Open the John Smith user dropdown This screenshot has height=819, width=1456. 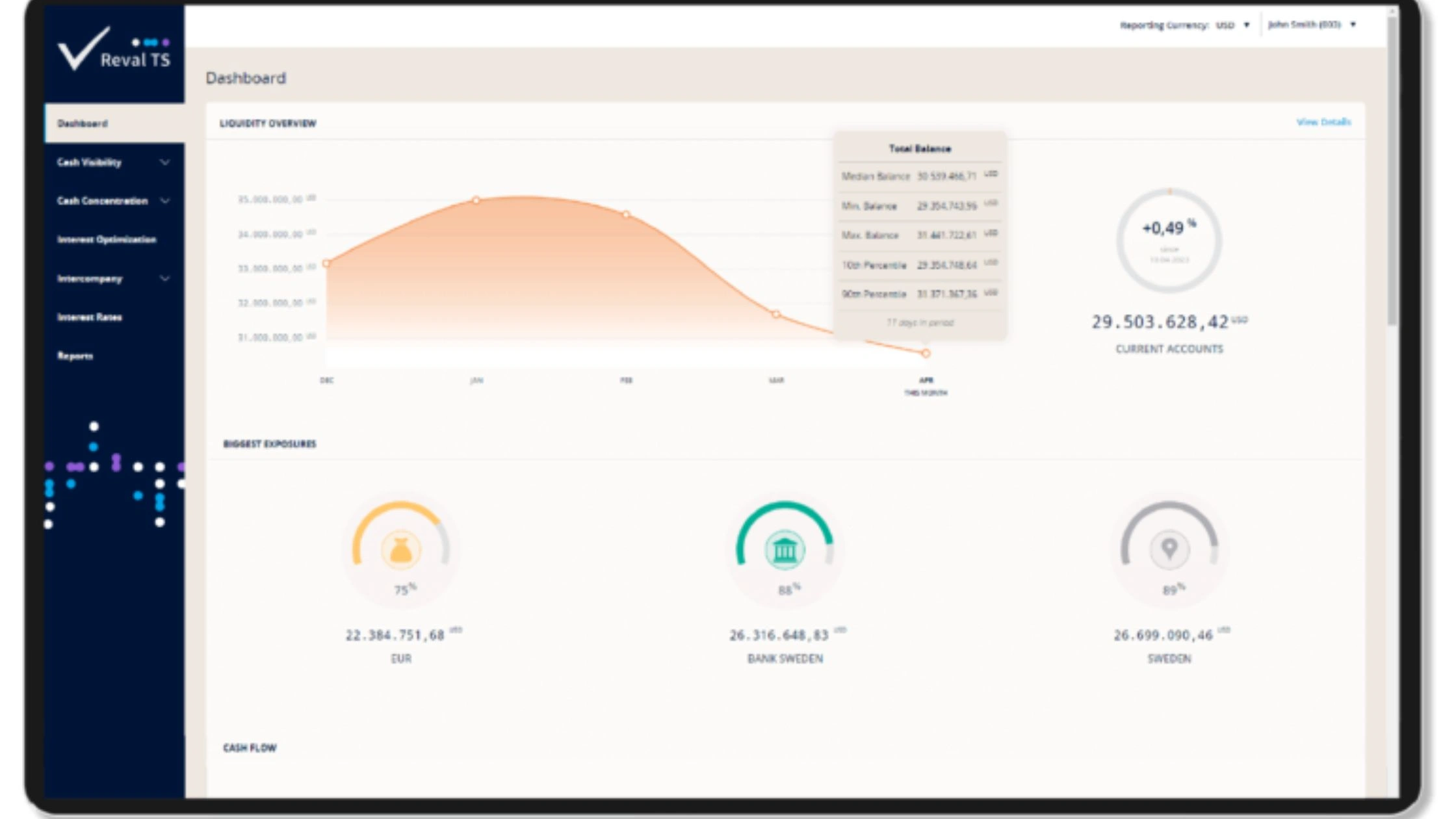click(1353, 25)
